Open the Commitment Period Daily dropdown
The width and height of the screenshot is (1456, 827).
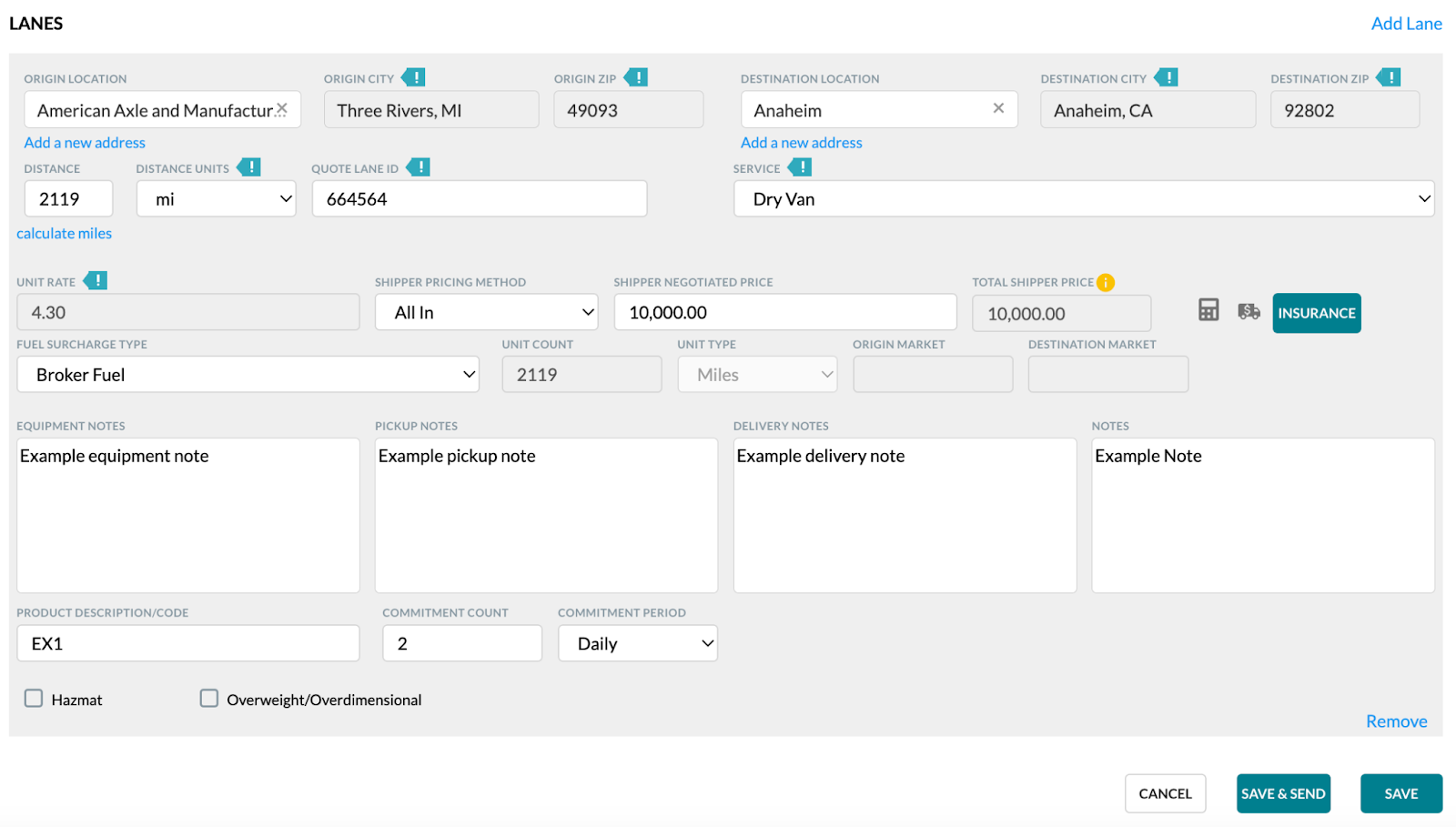(638, 642)
